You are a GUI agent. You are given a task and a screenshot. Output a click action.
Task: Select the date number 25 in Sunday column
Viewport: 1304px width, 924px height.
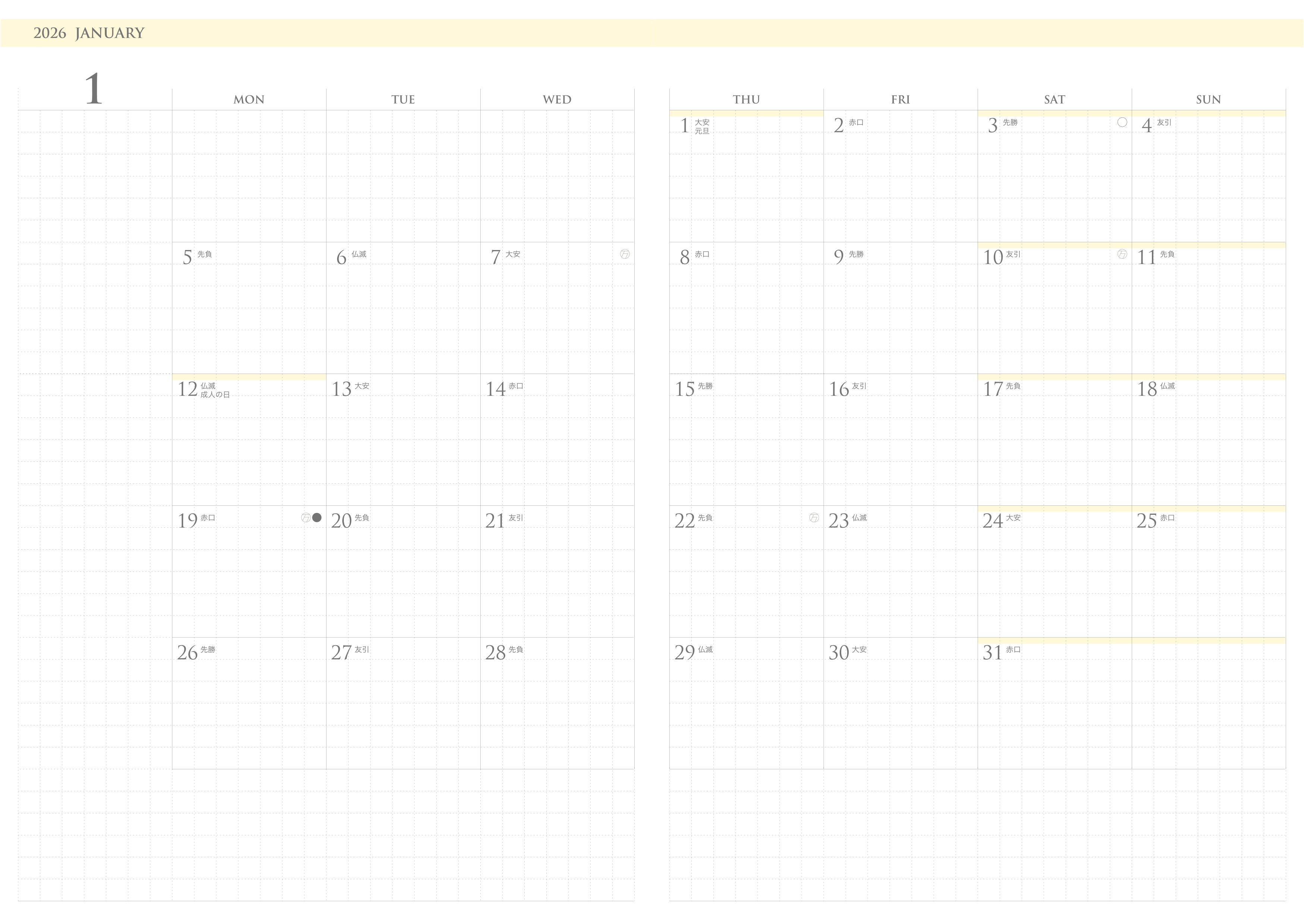click(x=1146, y=521)
